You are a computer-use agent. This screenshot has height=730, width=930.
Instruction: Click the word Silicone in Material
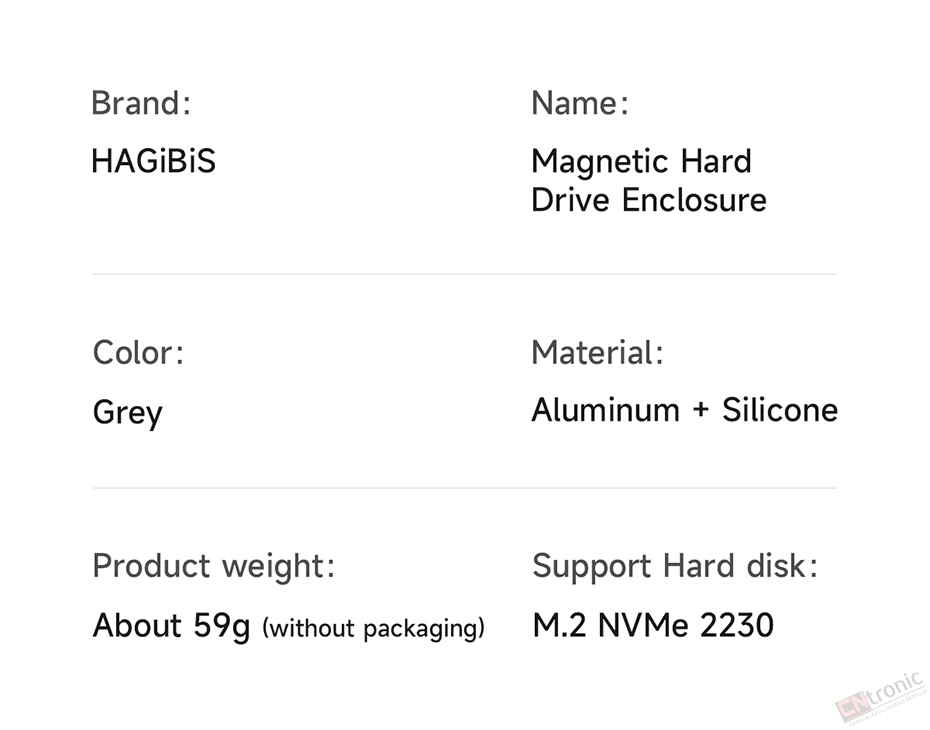point(780,410)
